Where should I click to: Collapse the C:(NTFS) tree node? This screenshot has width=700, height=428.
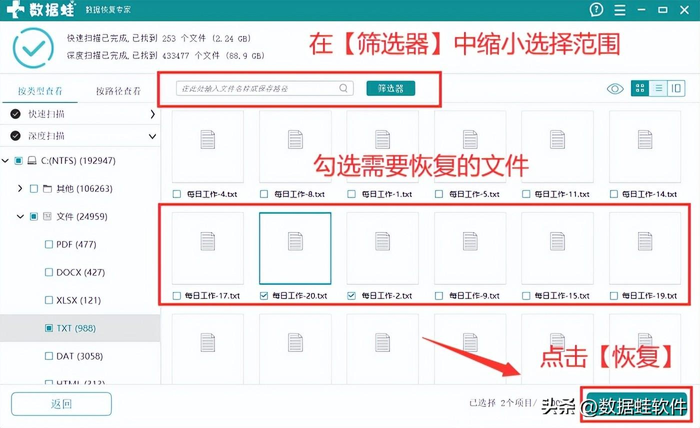(x=5, y=161)
